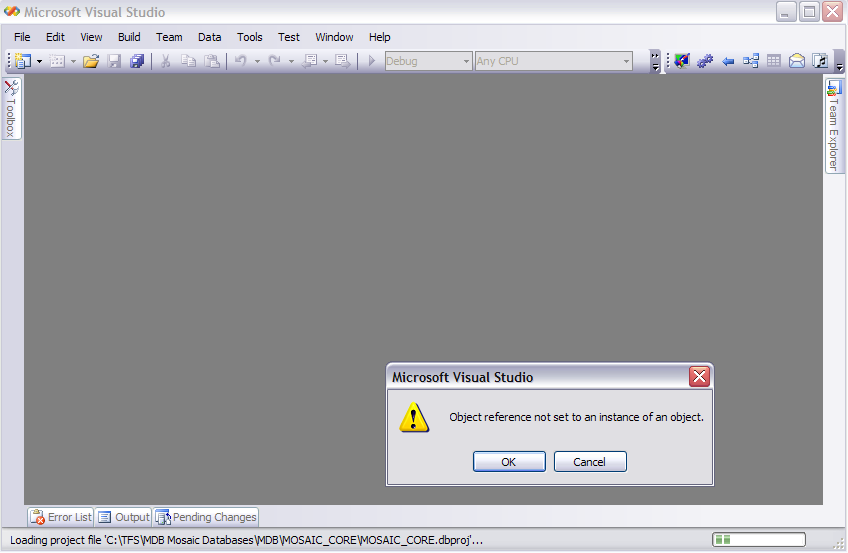Viewport: 848px width, 553px height.
Task: Open the Team menu
Action: [169, 37]
